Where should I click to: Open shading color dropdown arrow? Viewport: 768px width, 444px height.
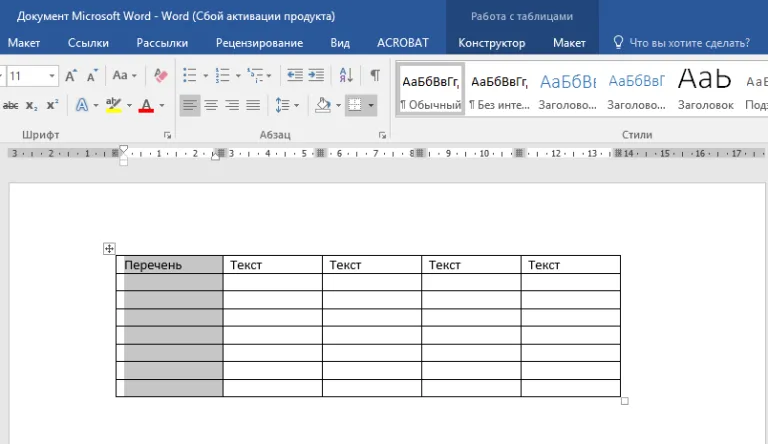point(338,105)
